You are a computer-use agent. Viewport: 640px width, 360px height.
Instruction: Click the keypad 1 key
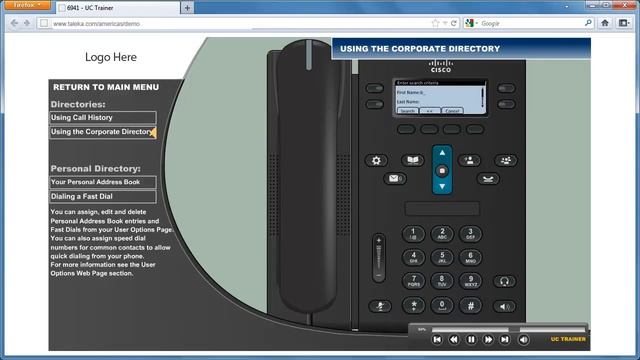pos(413,234)
